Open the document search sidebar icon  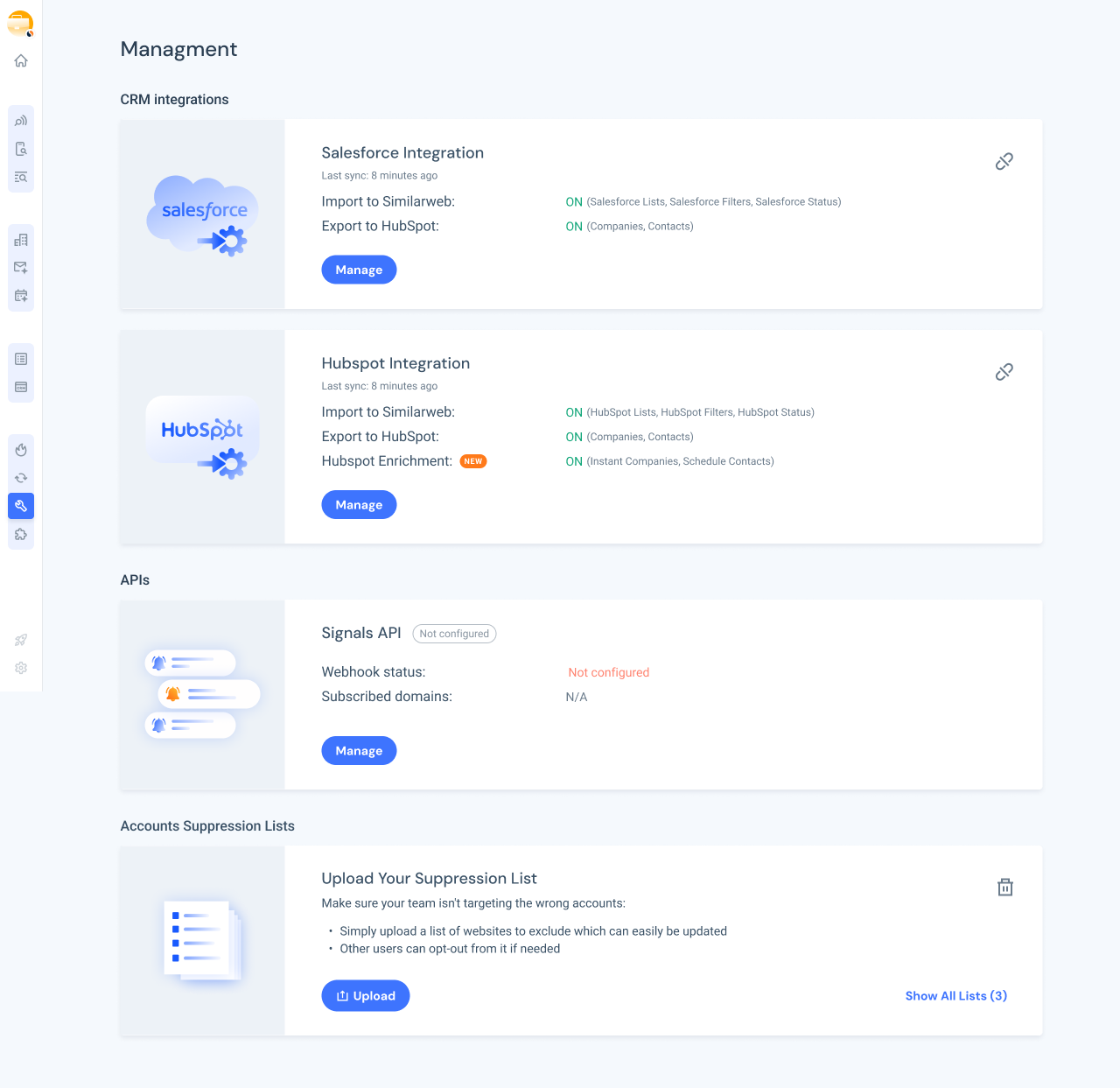21,149
